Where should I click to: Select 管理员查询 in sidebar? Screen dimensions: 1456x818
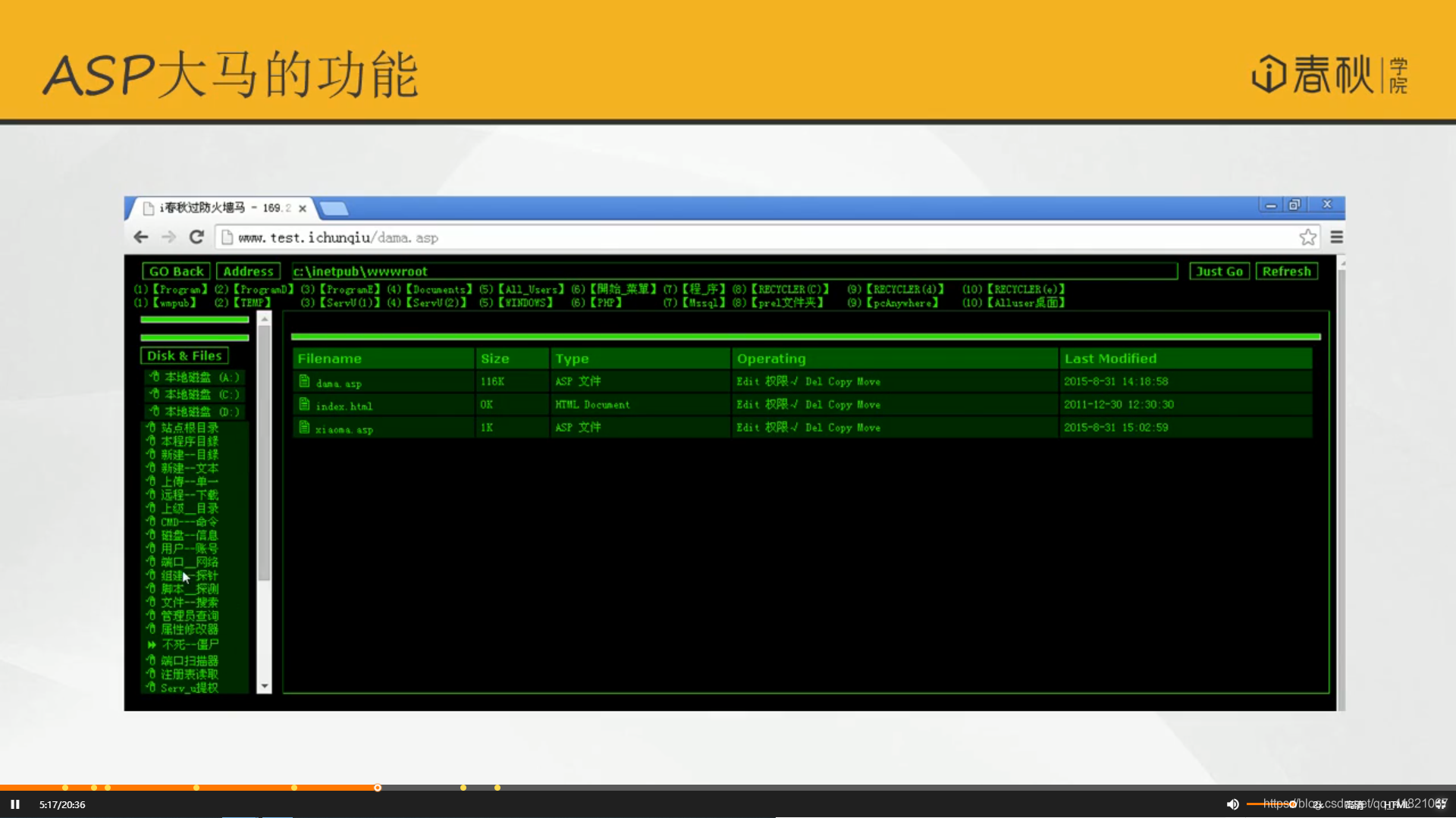[x=190, y=616]
